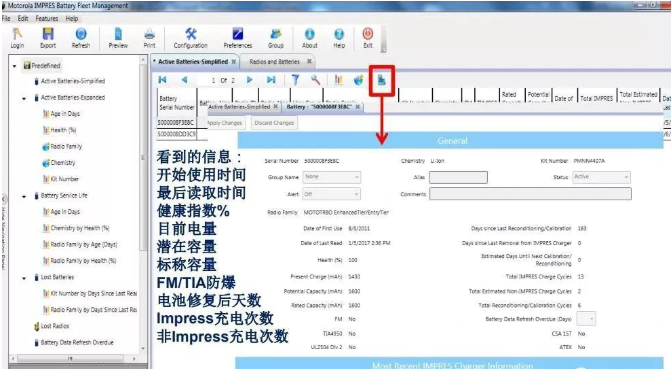The image size is (671, 369).
Task: Open the Alert dropdown set to Off
Action: click(x=332, y=194)
